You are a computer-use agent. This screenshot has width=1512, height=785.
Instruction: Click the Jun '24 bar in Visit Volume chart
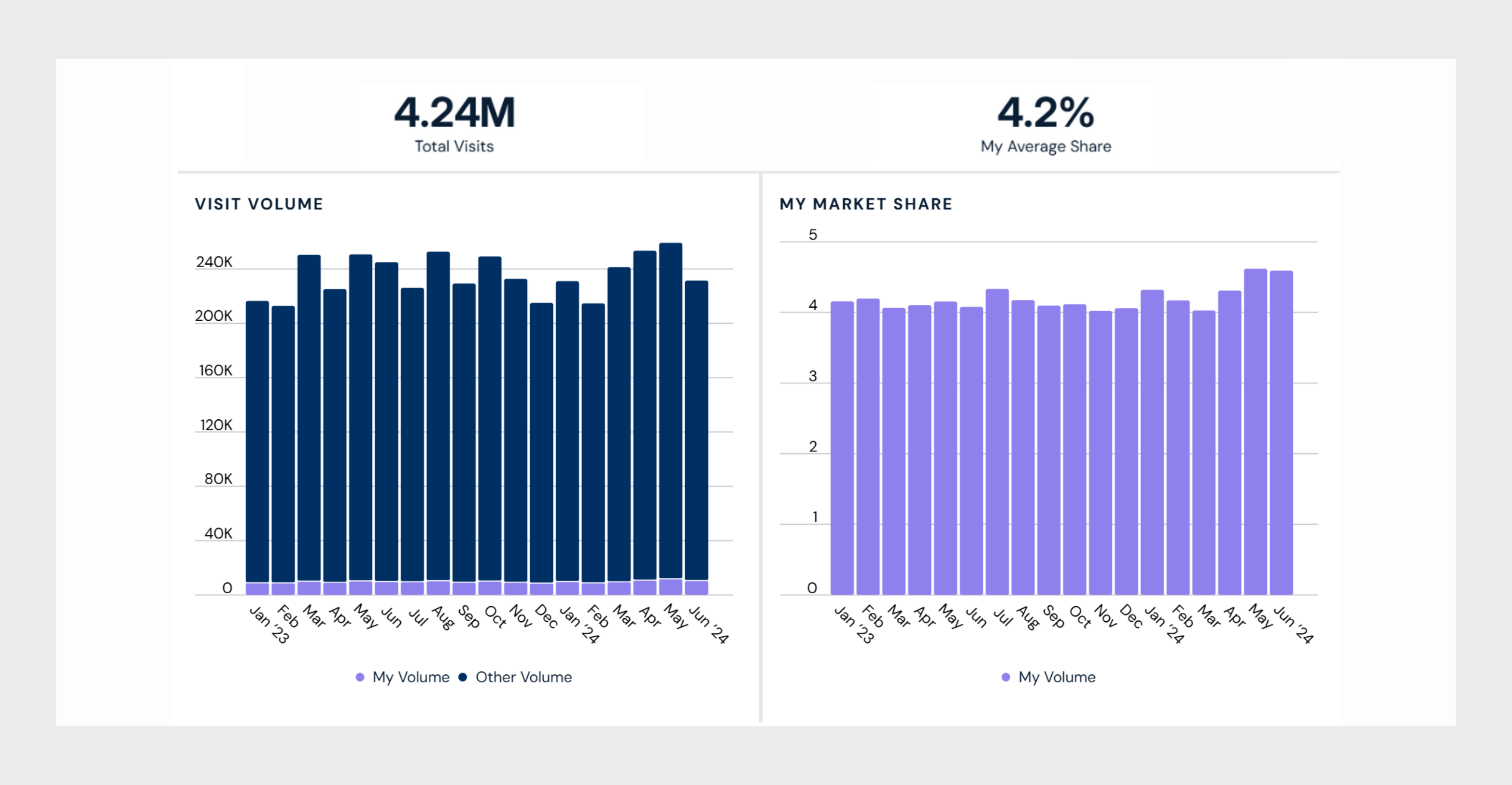(x=696, y=437)
